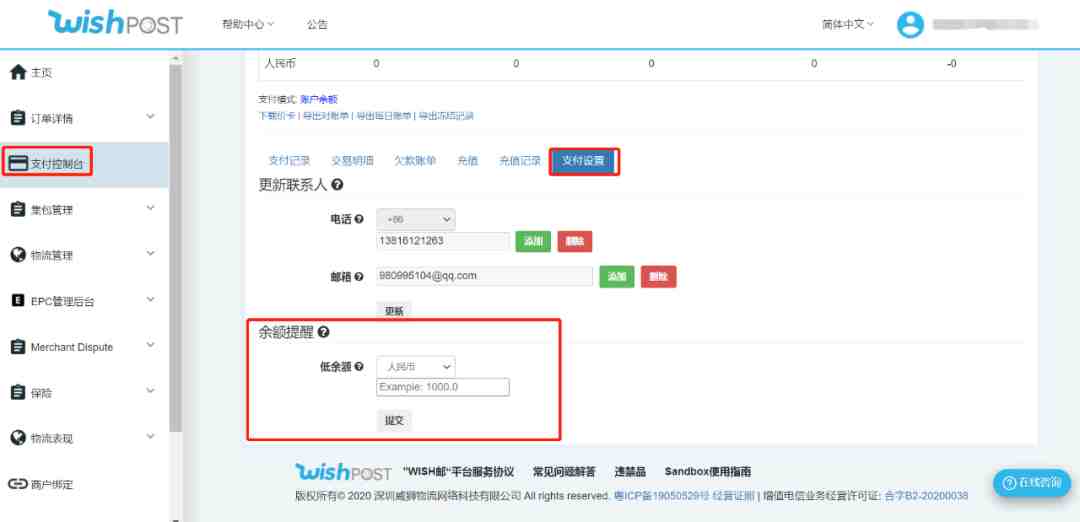Viewport: 1080px width, 522px height.
Task: Expand the 订单详情 sidebar chevron
Action: [x=151, y=117]
